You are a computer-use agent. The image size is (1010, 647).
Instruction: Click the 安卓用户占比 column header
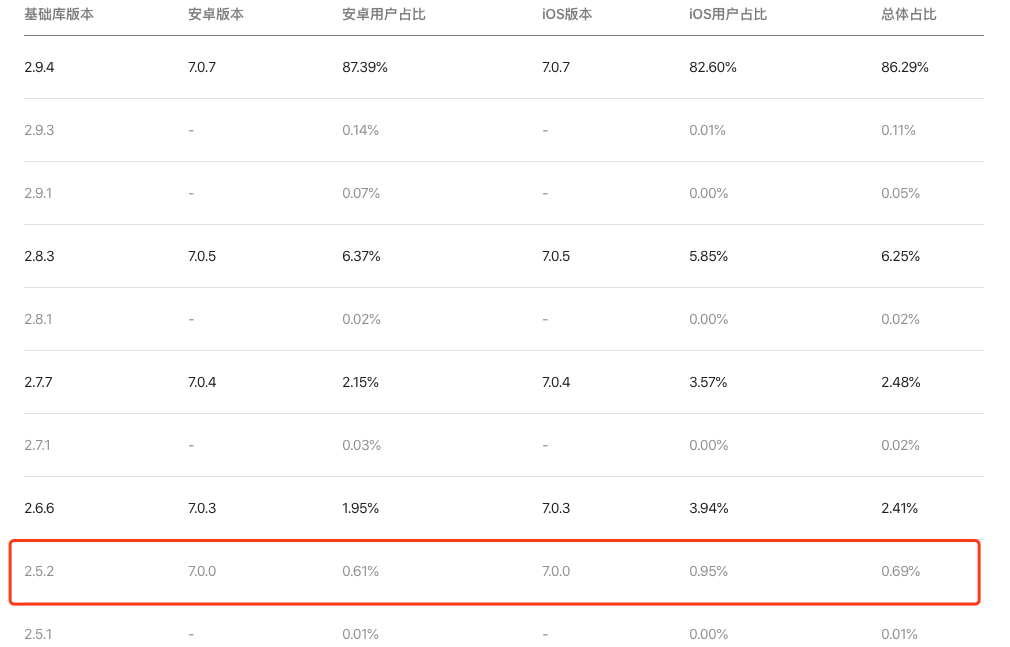[384, 15]
